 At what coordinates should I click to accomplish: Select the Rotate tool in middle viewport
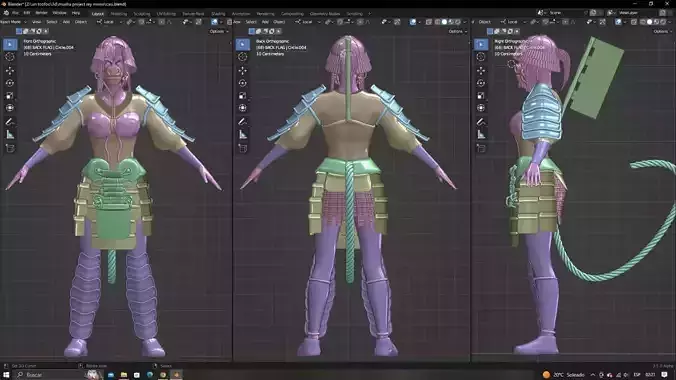(x=243, y=83)
